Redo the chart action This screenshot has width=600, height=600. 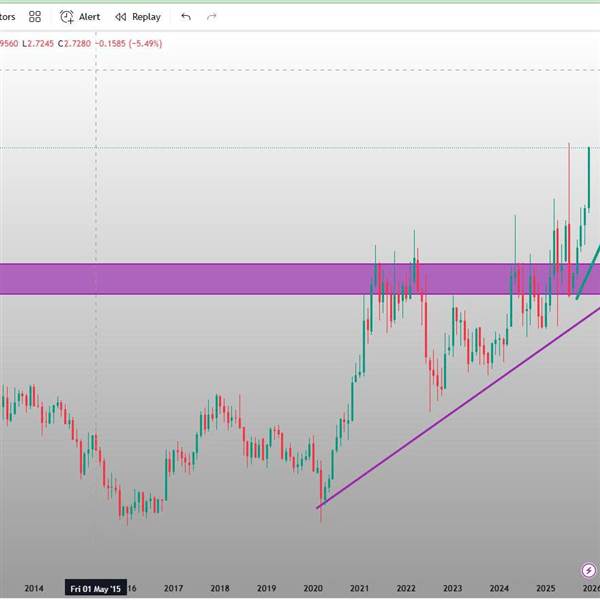[x=212, y=16]
